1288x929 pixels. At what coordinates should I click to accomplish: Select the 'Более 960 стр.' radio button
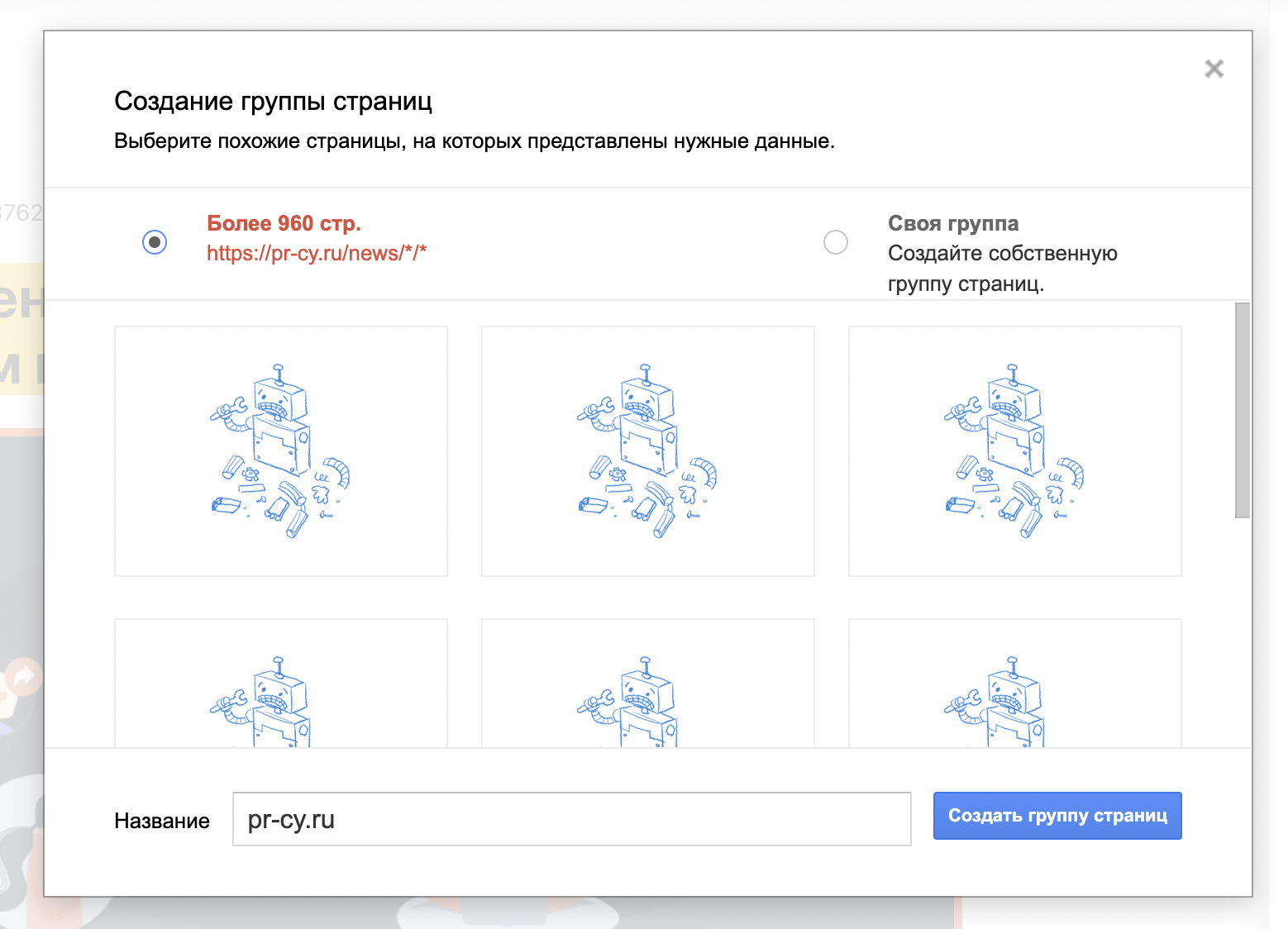tap(155, 242)
